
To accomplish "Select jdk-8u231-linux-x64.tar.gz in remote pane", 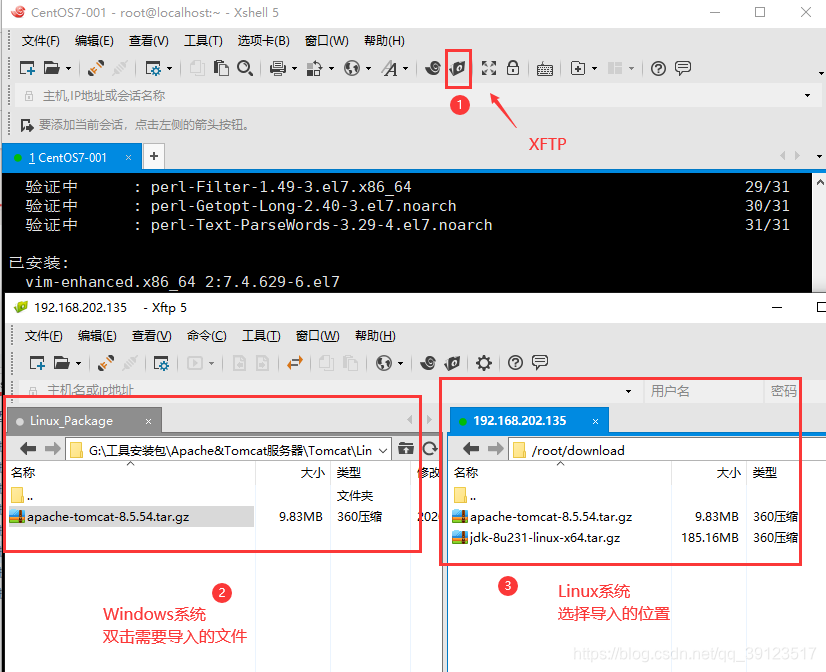I will pyautogui.click(x=545, y=538).
